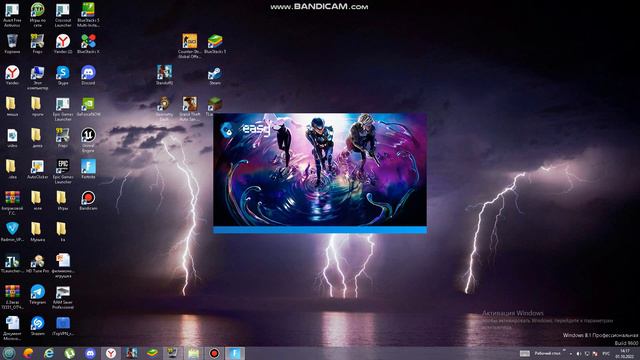Open BlueStacks from the taskbar
The image size is (640, 360).
click(152, 353)
